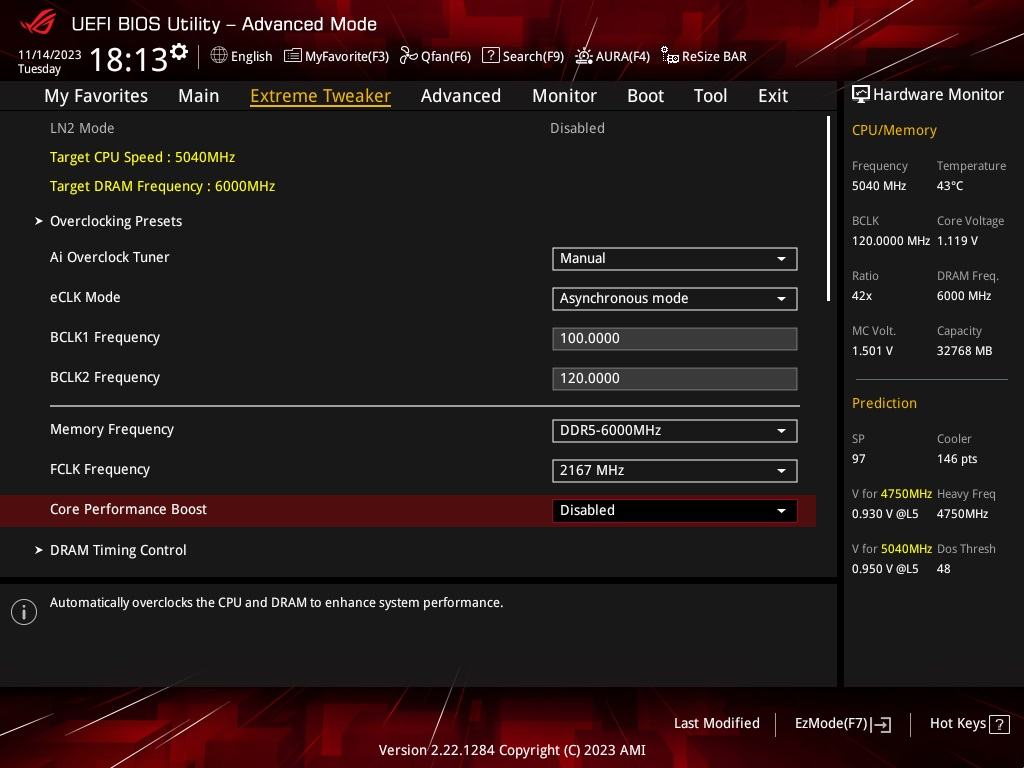1024x768 pixels.
Task: Open the Tool tab
Action: click(x=711, y=96)
